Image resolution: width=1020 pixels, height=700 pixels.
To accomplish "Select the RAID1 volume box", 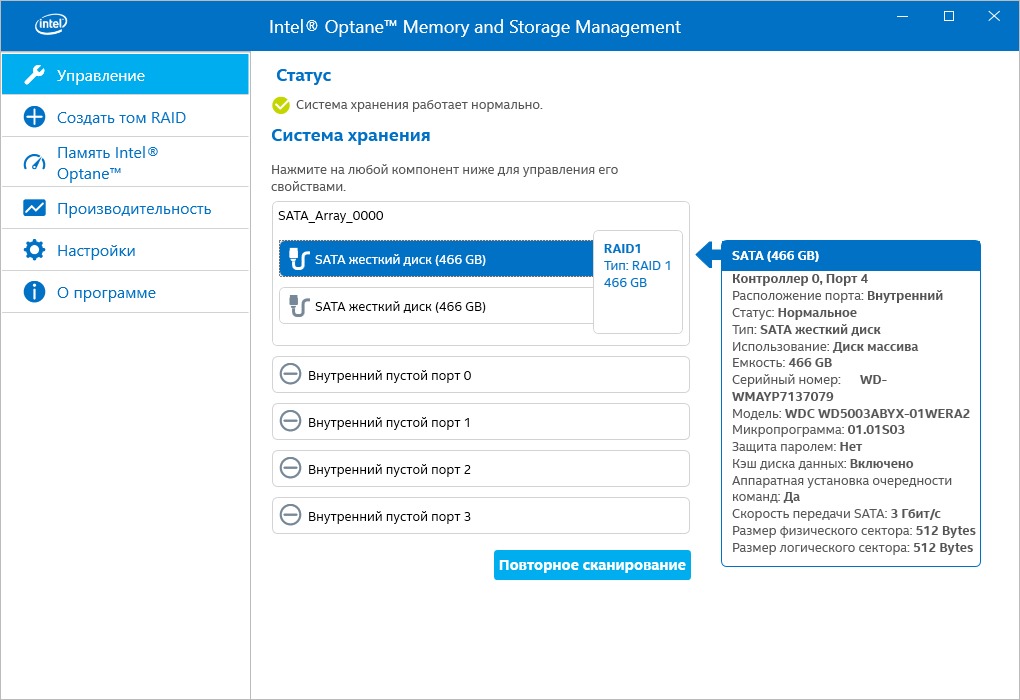I will pos(638,282).
